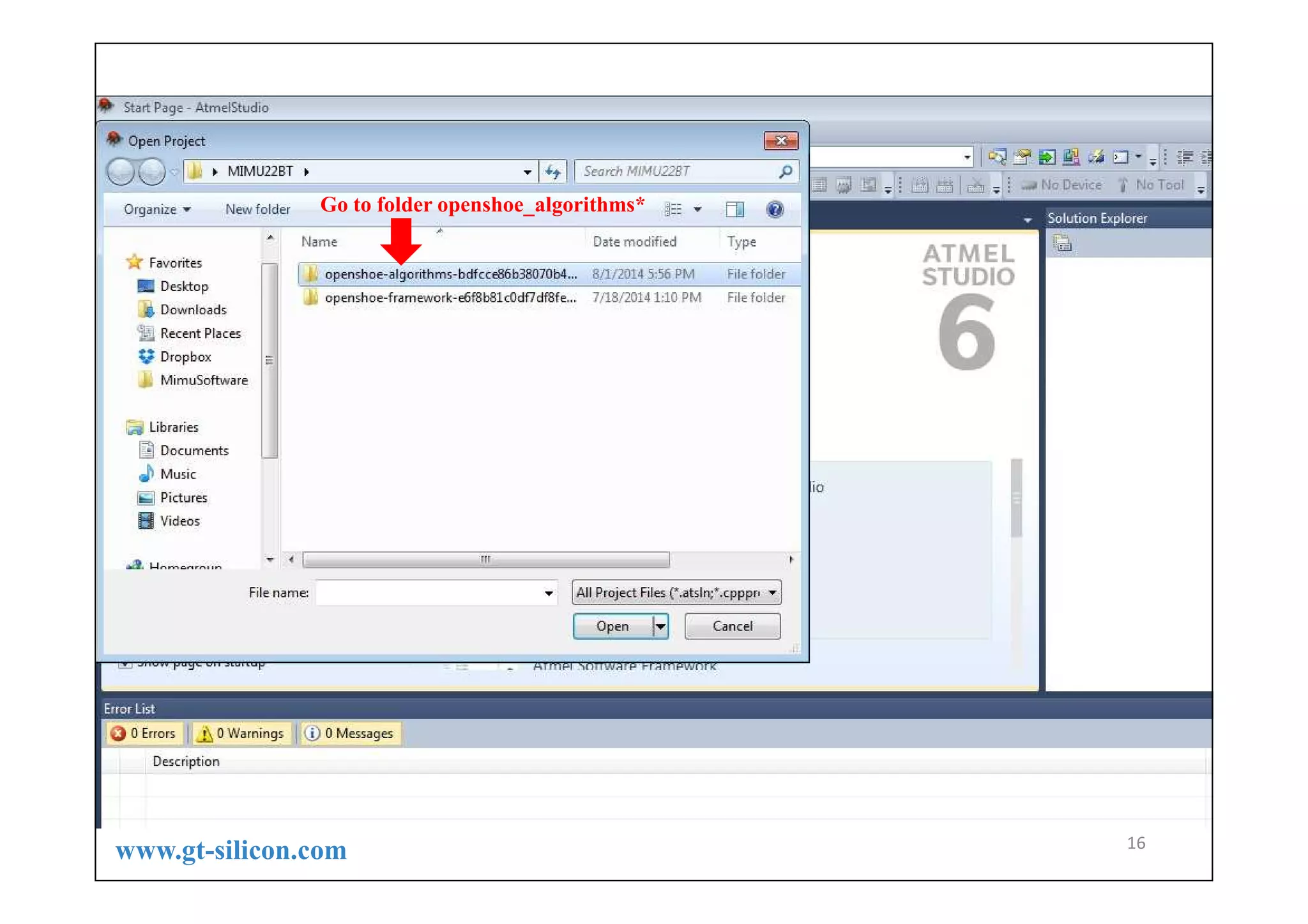Open the AtmelStudio toolbar combo box dropdown

(x=967, y=157)
